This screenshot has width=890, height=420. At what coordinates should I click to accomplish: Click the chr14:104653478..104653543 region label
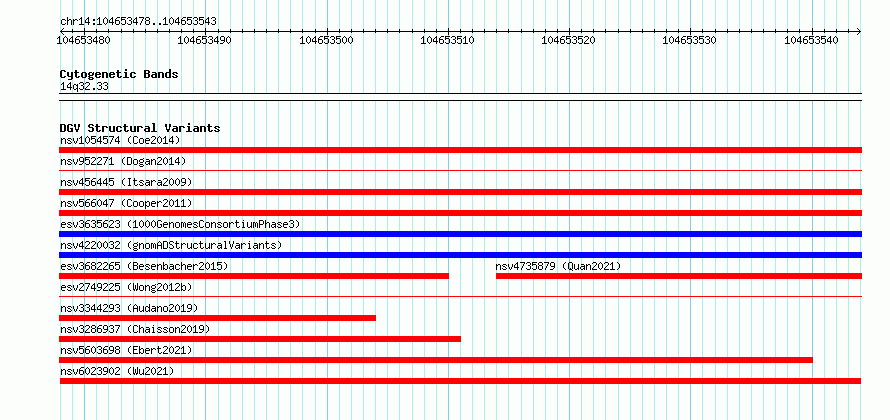tap(138, 22)
